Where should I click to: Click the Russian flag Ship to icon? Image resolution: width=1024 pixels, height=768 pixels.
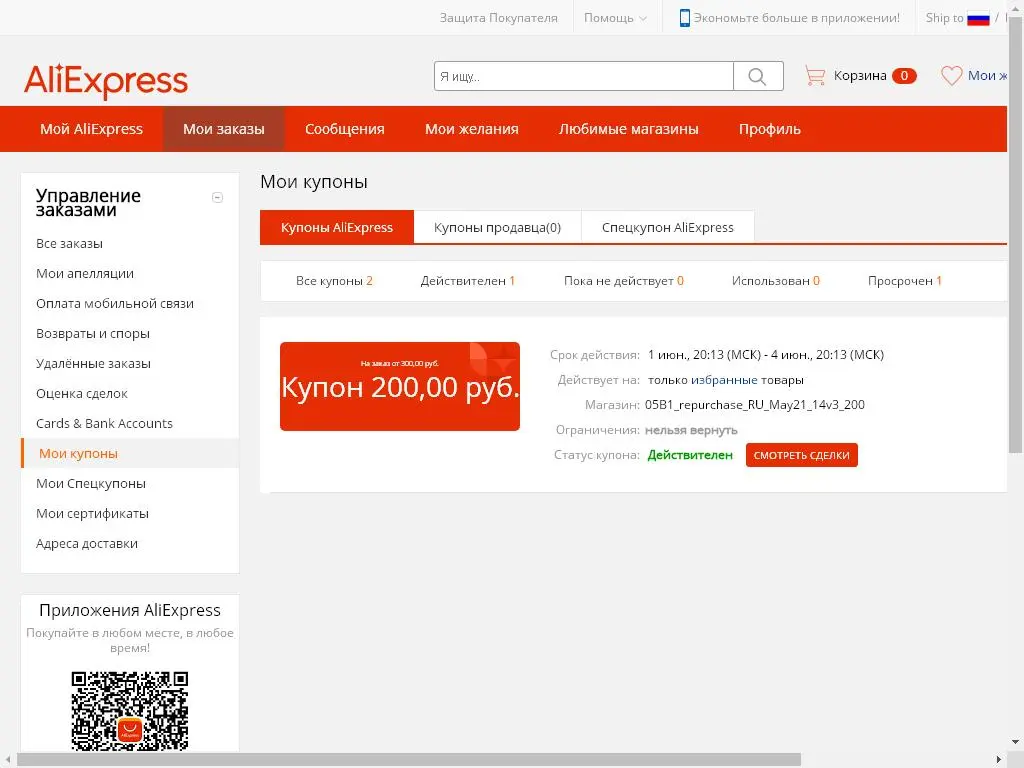[x=978, y=18]
